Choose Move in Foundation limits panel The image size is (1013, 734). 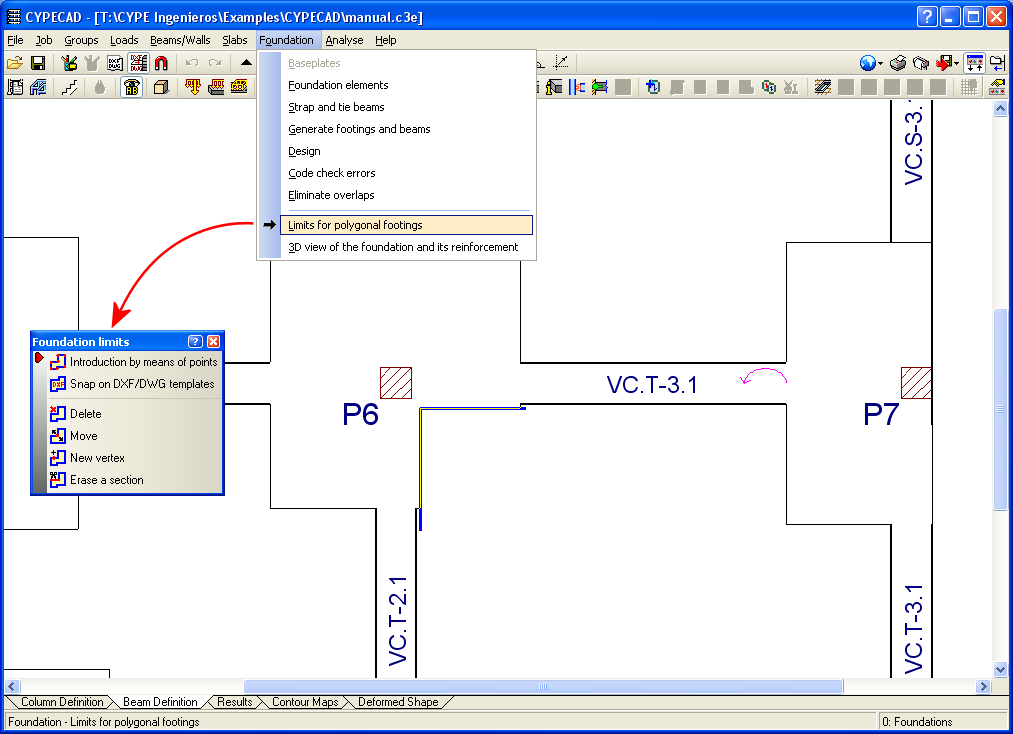[134, 436]
